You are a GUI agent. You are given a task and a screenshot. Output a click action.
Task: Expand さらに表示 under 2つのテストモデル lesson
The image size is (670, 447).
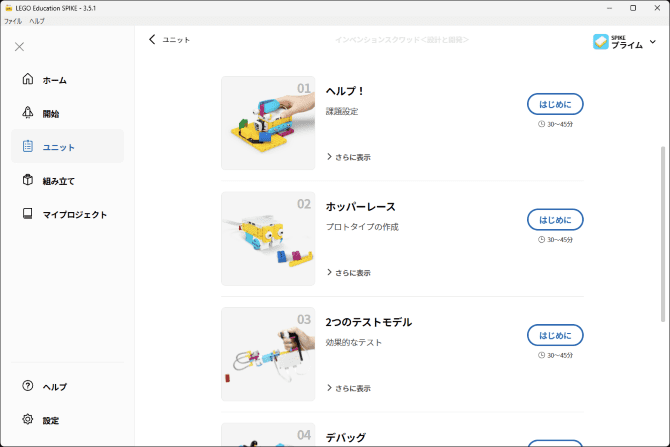(348, 388)
